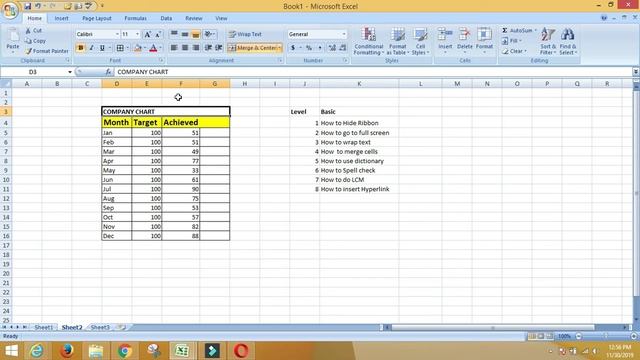640x360 pixels.
Task: Increase font size with Grow Font icon
Action: coord(148,34)
